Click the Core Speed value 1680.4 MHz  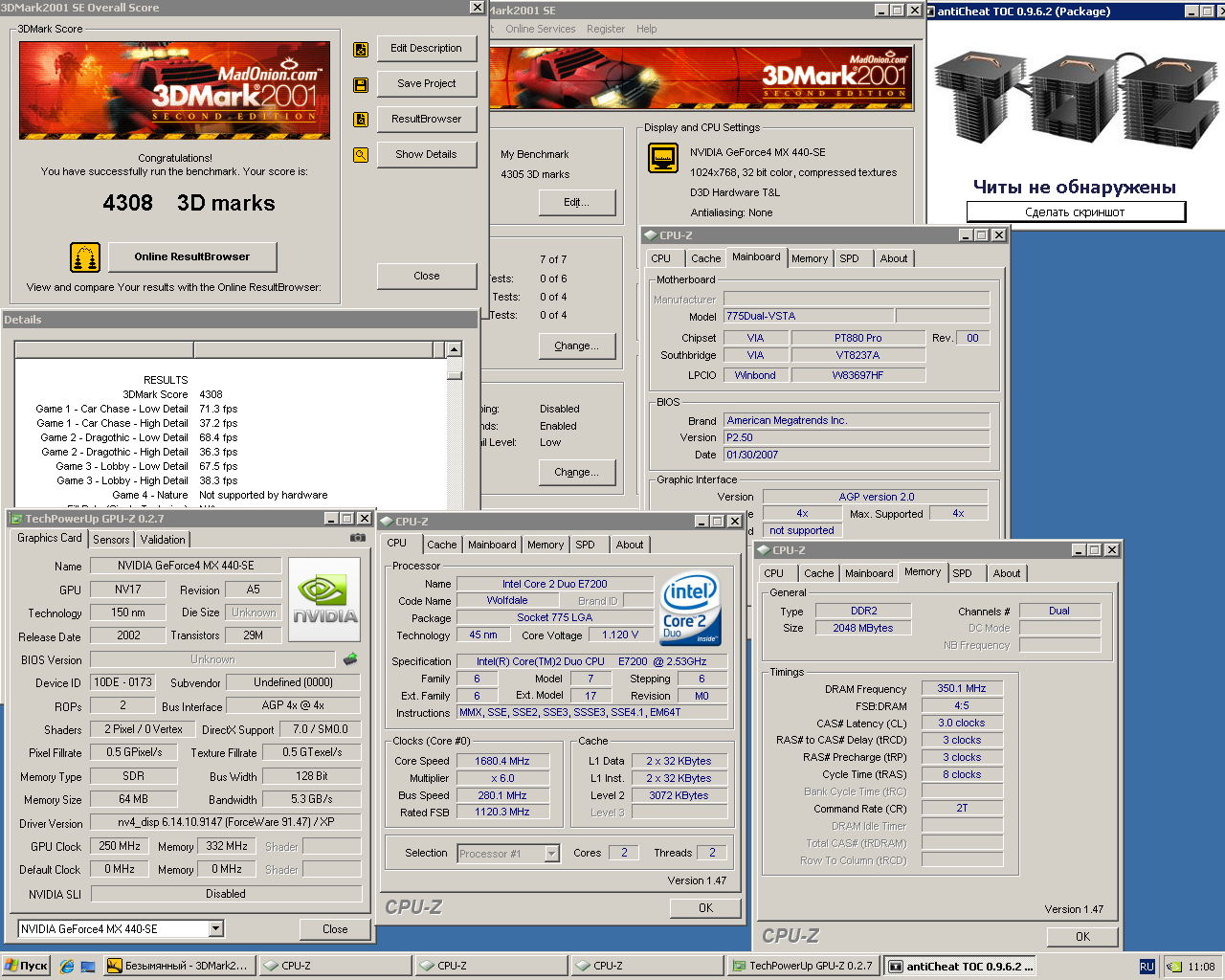(502, 761)
